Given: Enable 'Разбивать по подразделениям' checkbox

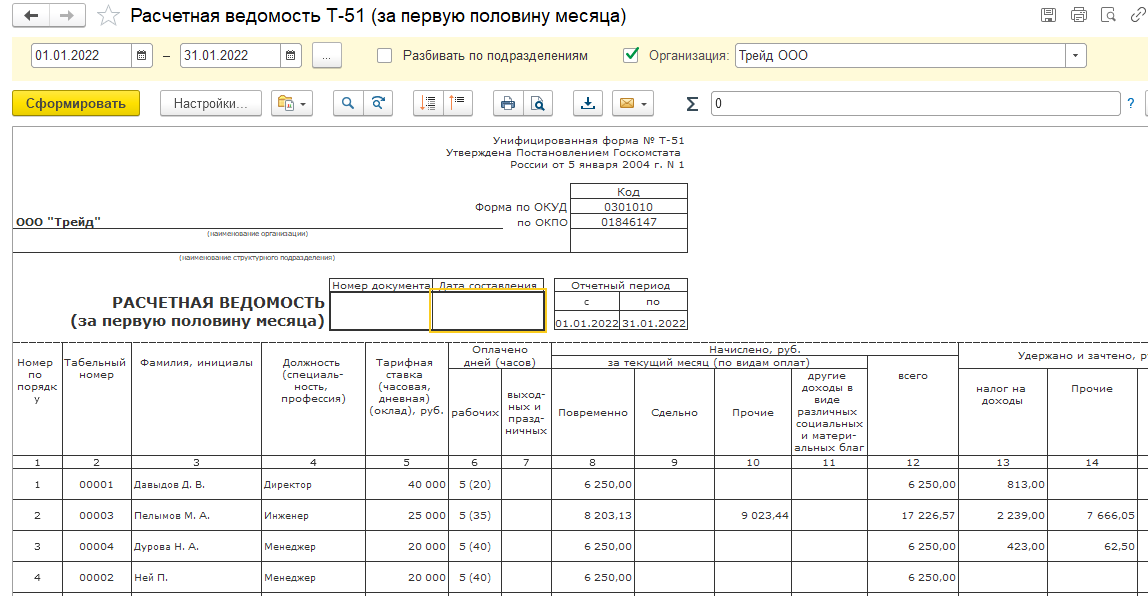Looking at the screenshot, I should (x=384, y=56).
